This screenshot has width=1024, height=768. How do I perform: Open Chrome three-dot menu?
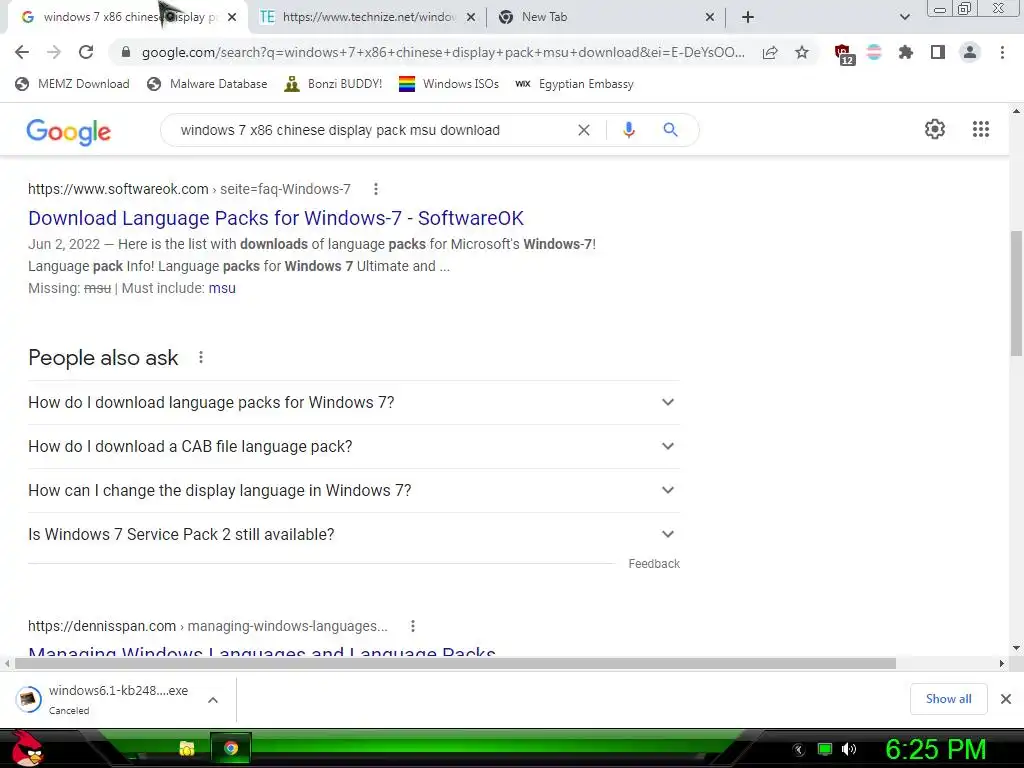coord(1002,52)
